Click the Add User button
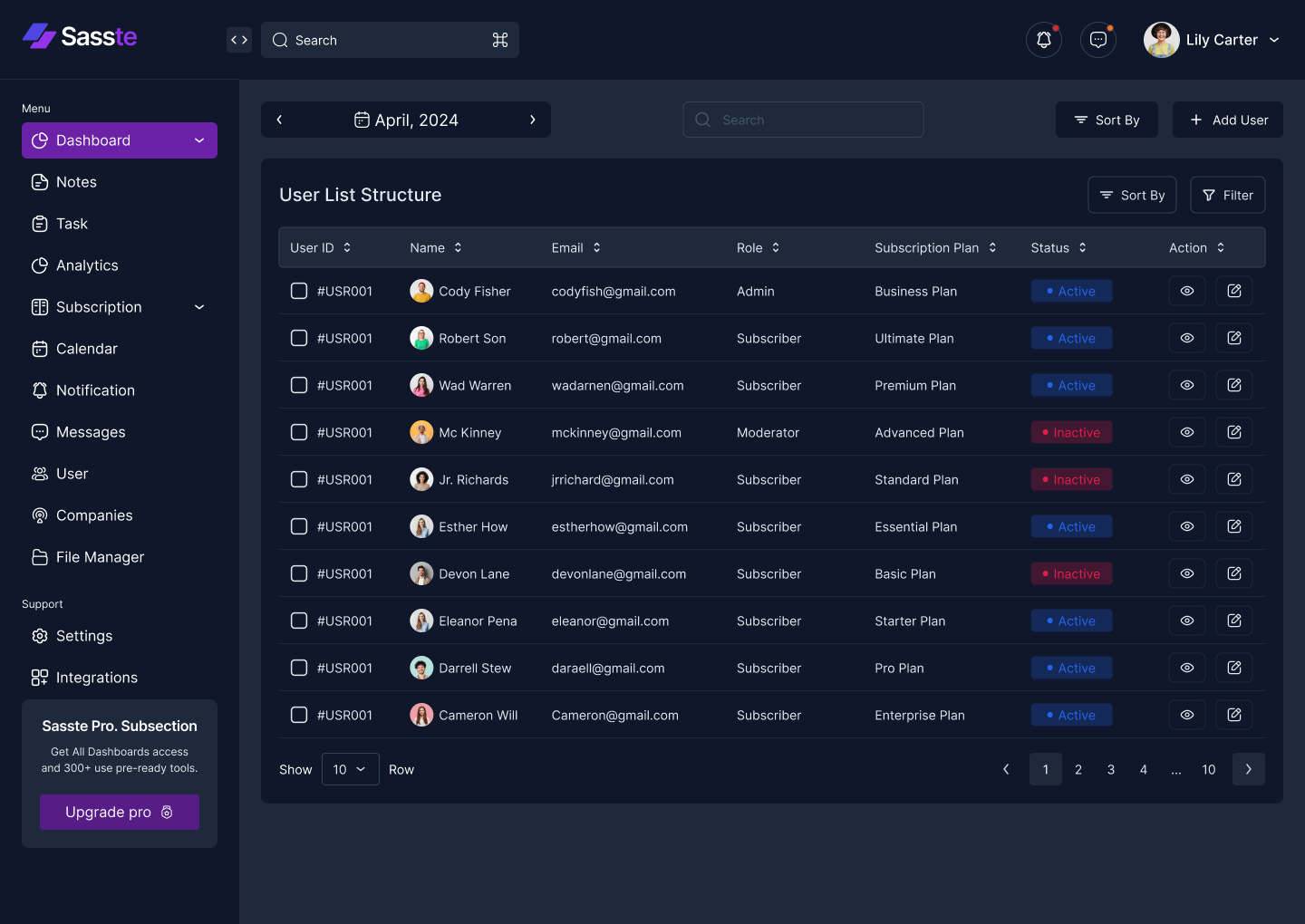1305x924 pixels. 1228,120
